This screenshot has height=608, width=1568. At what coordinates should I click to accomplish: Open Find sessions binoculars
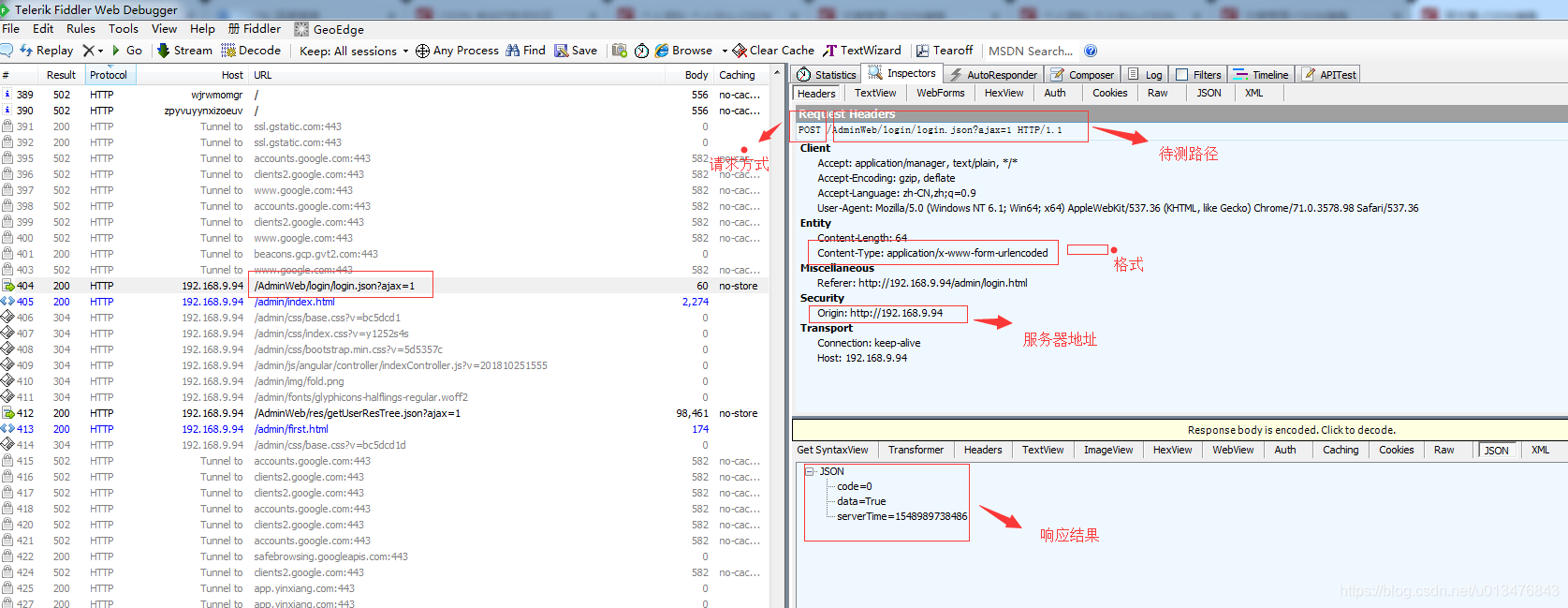[525, 51]
